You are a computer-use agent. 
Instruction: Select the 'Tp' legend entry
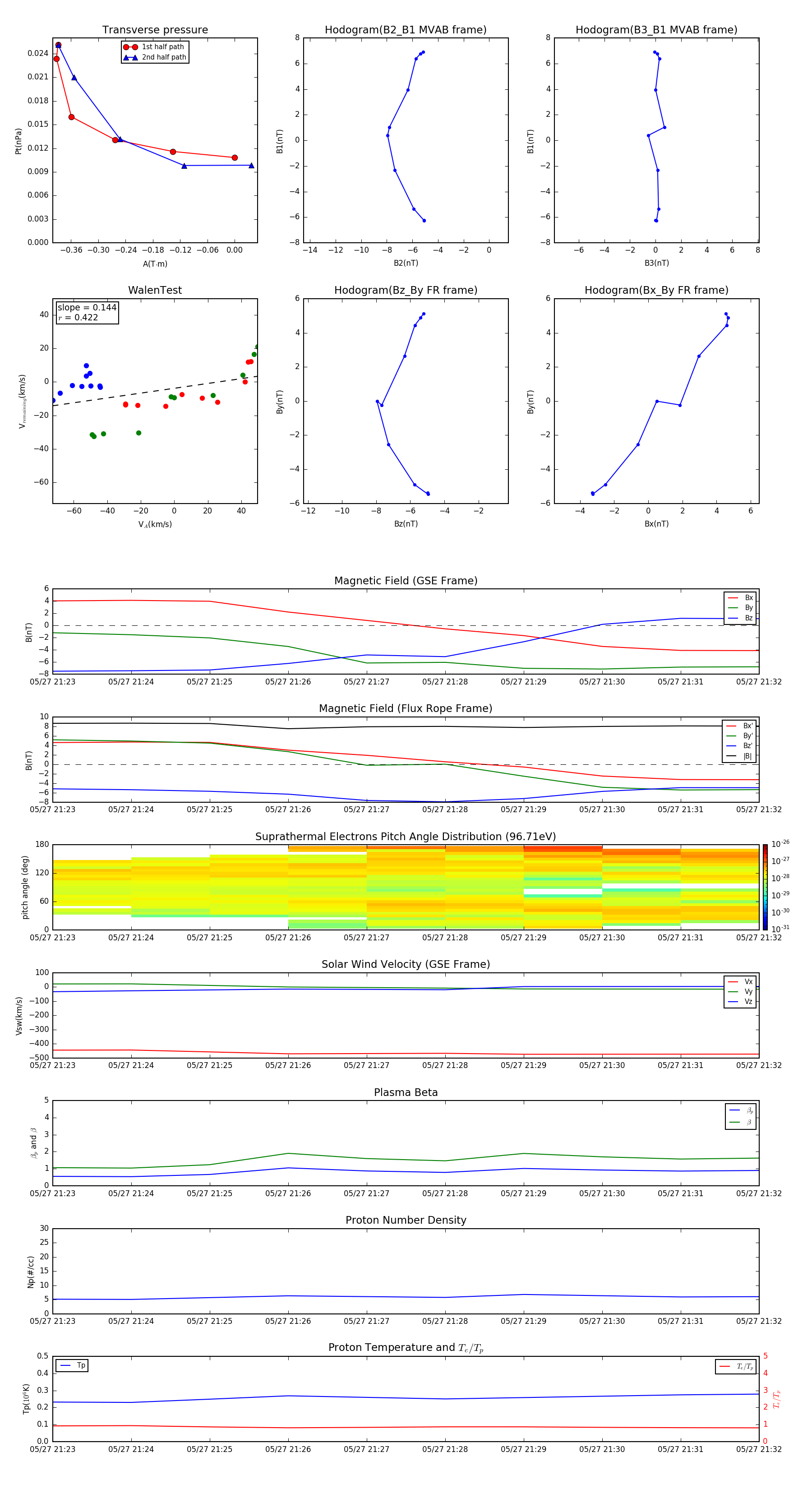73,1365
